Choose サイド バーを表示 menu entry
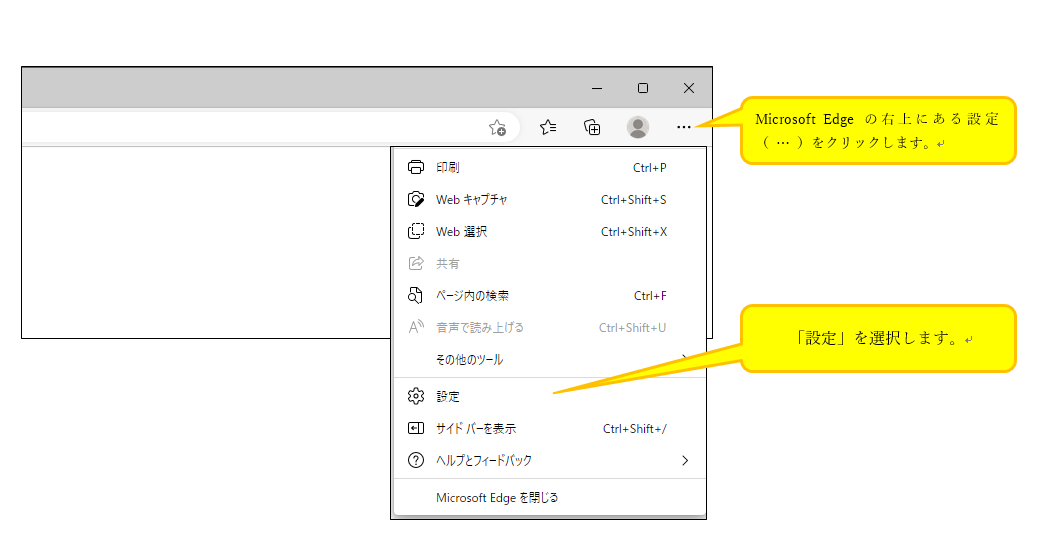The height and width of the screenshot is (547, 1045). [x=550, y=428]
